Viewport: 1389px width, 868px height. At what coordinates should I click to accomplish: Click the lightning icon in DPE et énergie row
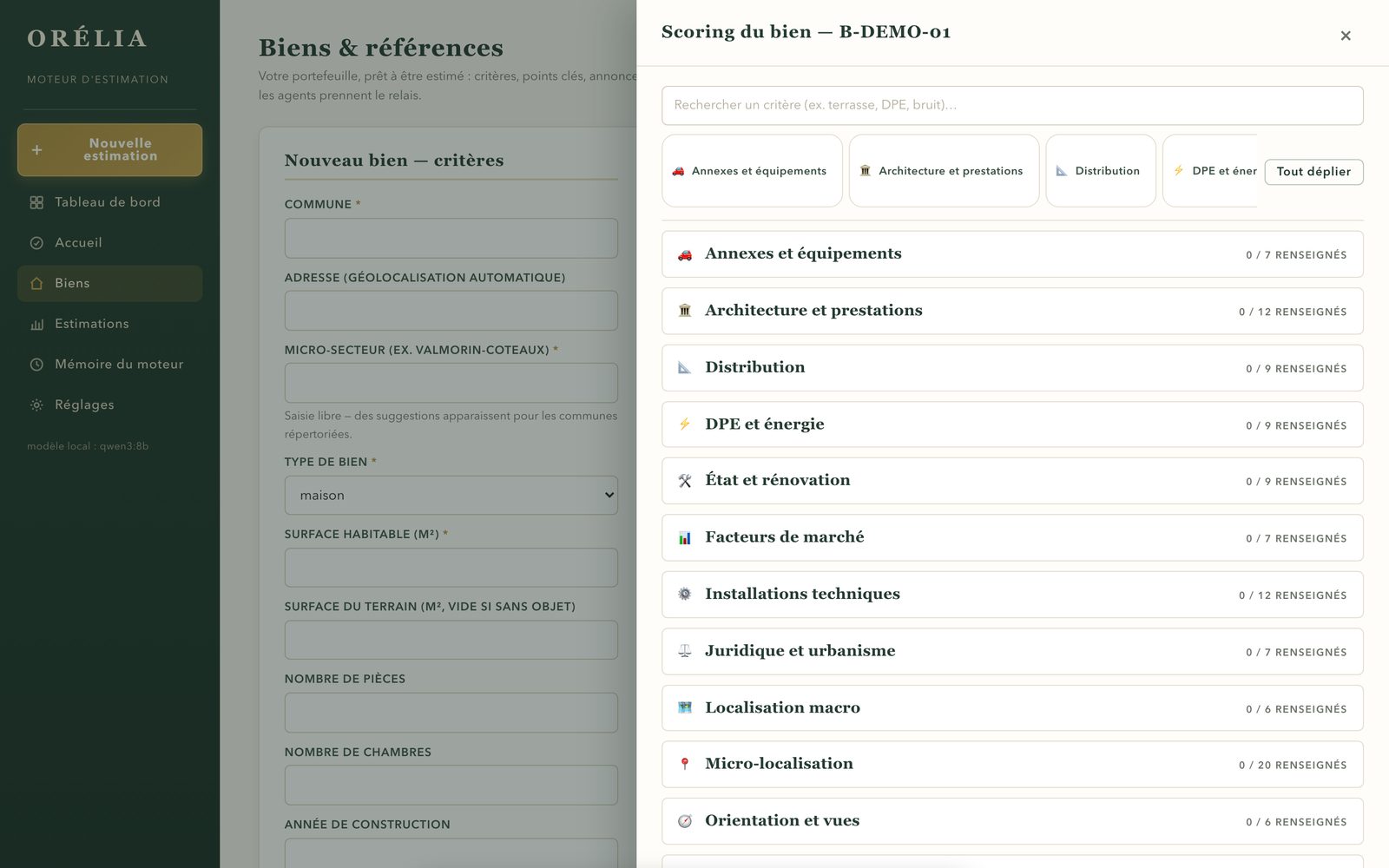685,424
